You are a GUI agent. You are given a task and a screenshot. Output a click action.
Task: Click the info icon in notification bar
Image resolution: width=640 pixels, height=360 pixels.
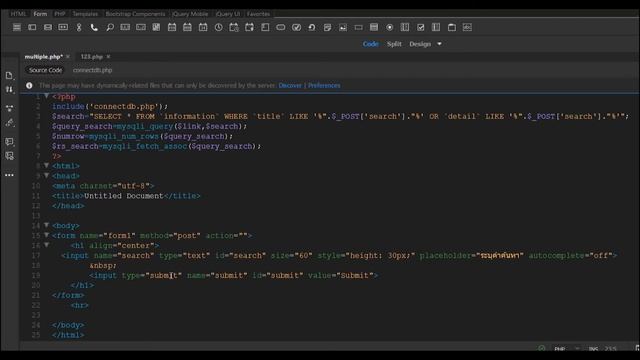29,86
